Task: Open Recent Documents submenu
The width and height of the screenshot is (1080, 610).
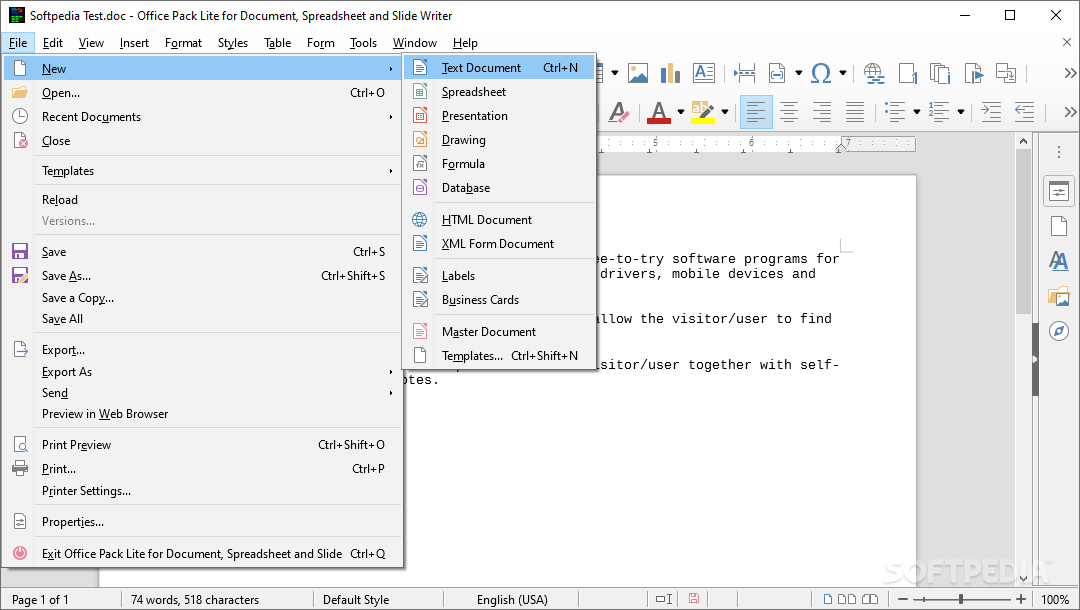Action: coord(202,117)
